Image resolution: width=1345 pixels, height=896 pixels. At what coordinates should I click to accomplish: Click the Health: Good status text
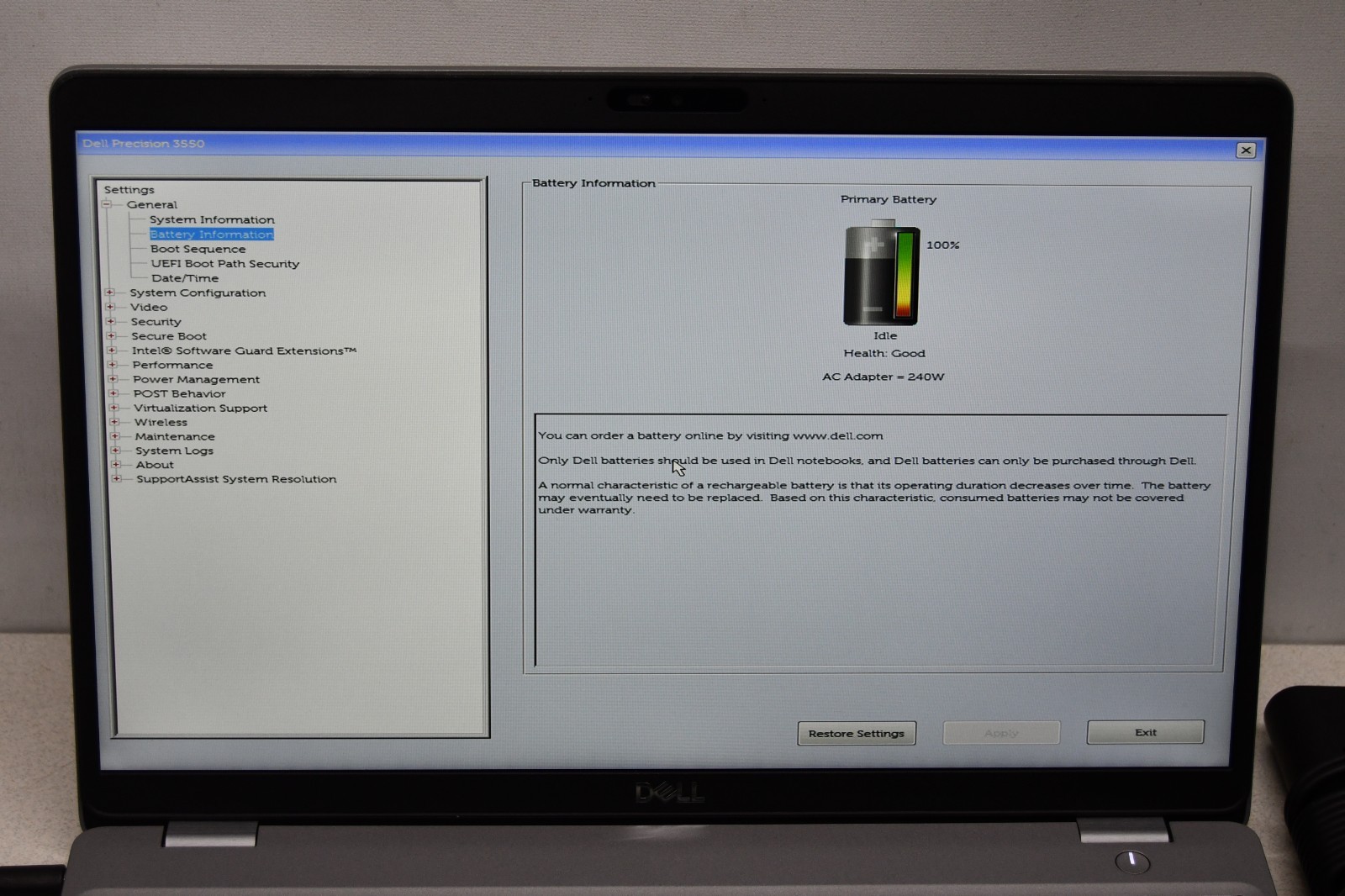tap(884, 353)
